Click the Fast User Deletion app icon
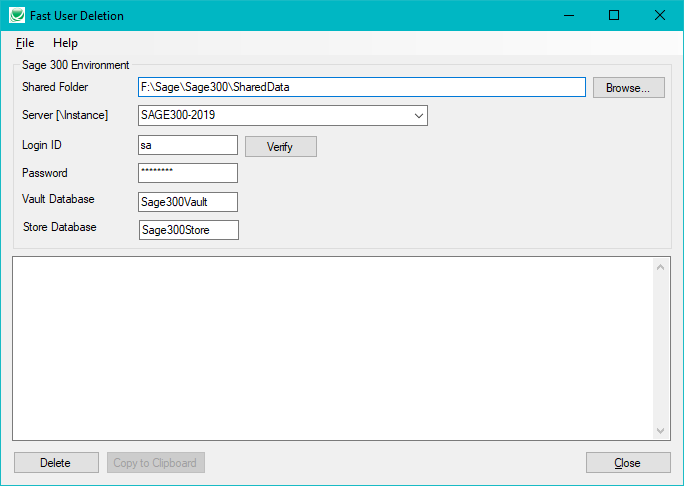This screenshot has width=684, height=486. [17, 15]
